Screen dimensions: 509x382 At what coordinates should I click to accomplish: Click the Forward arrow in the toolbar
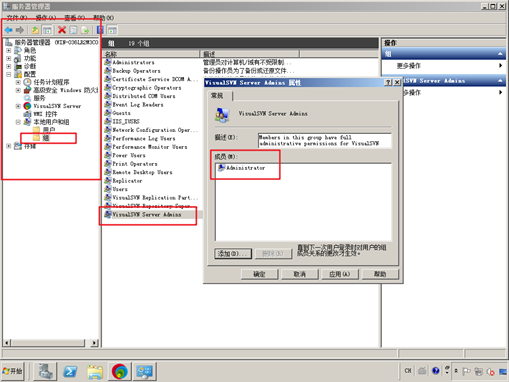pos(20,30)
